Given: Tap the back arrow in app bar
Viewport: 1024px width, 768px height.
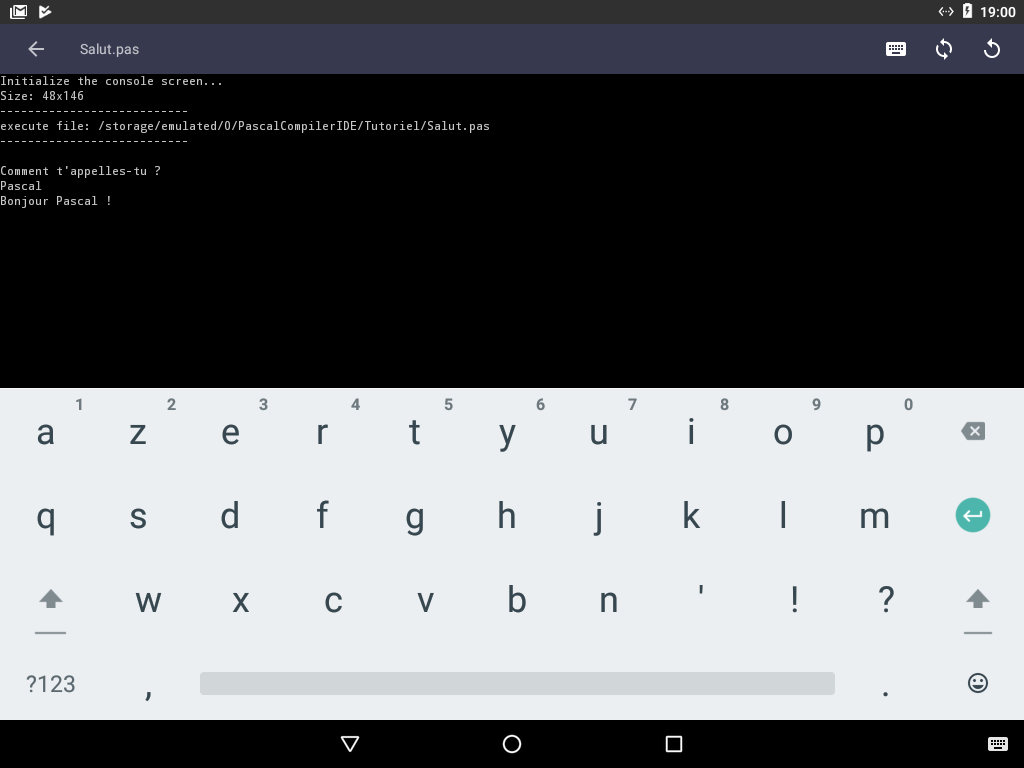Looking at the screenshot, I should click(36, 49).
